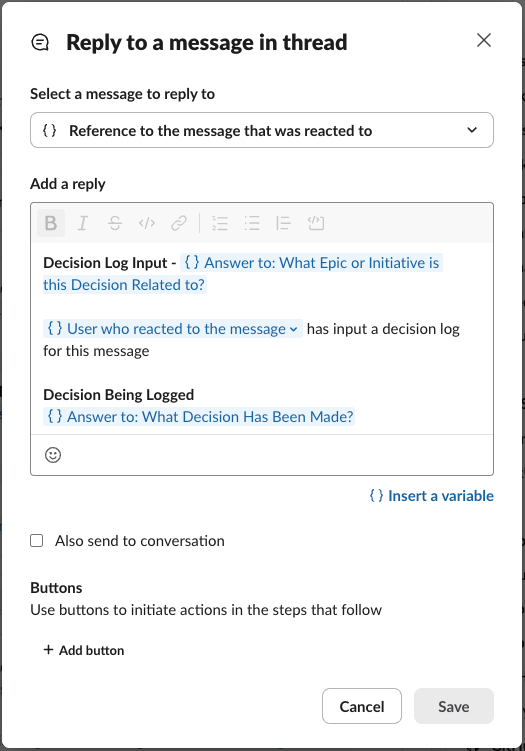Click the thread reply icon beside title

click(40, 42)
